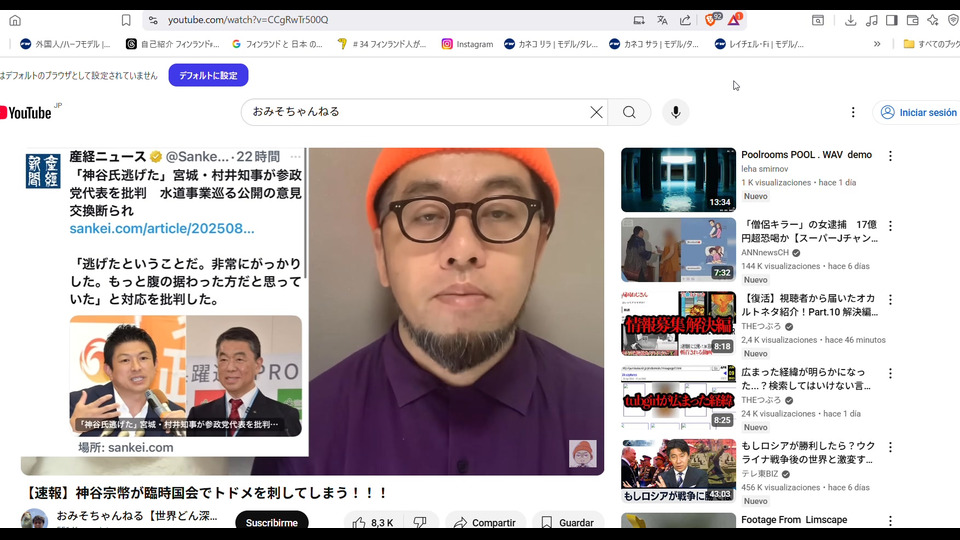Open the フィンランドと日本の Google bookmark
The height and width of the screenshot is (540, 960).
click(277, 44)
